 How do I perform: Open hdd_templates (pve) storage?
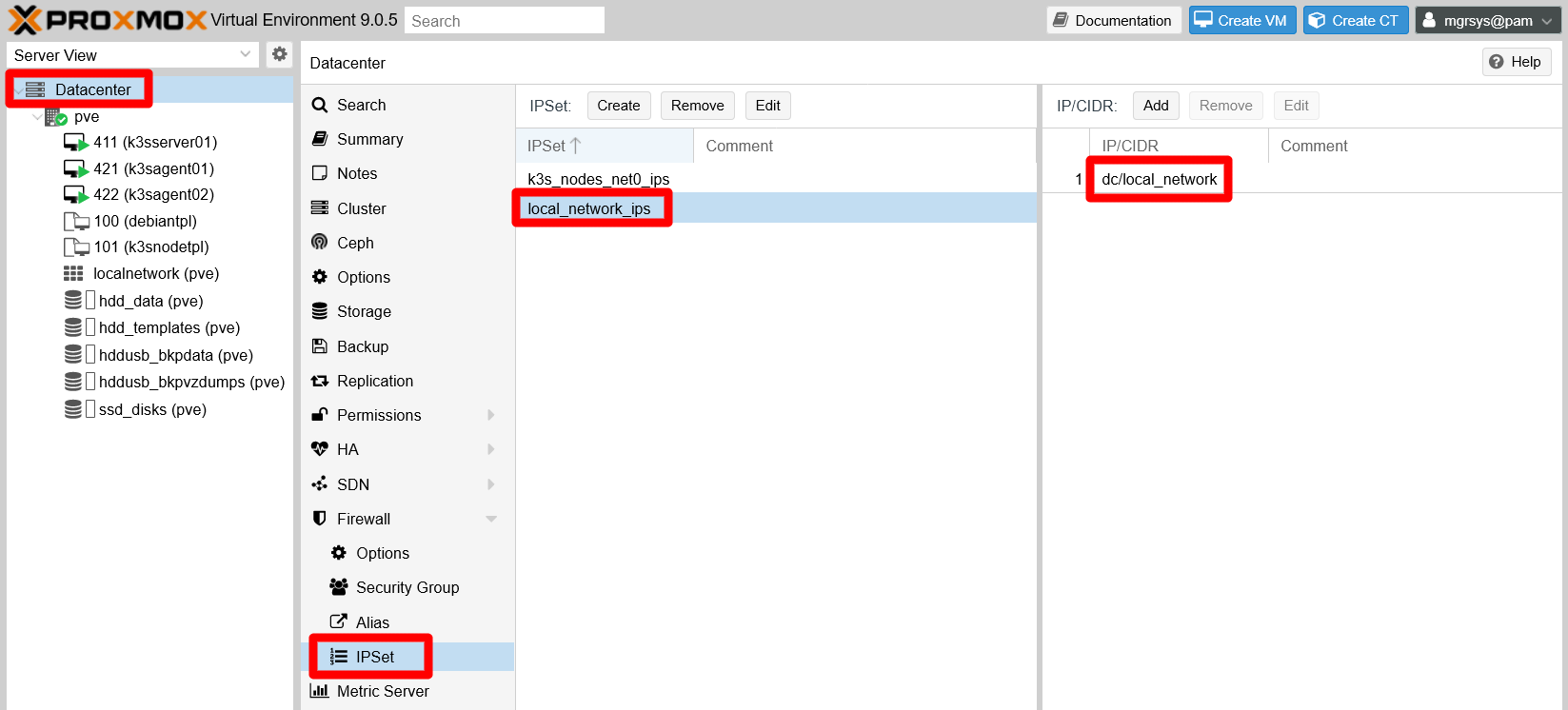[169, 327]
